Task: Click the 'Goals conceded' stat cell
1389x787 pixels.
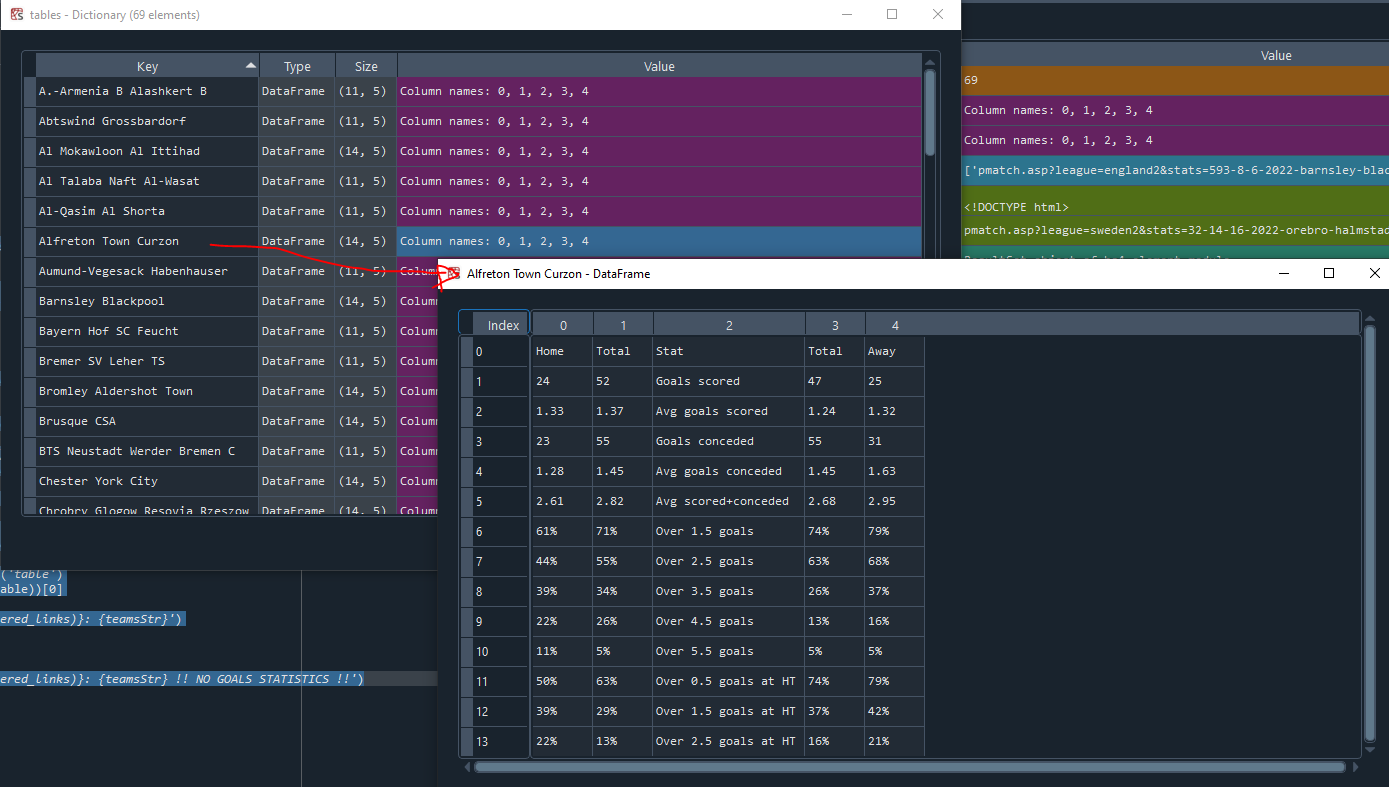Action: 729,441
